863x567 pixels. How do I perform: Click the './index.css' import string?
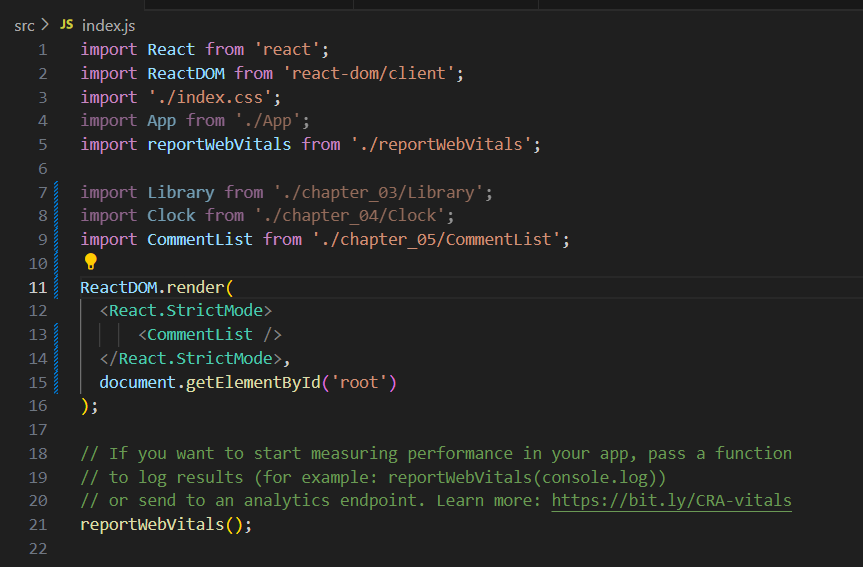pyautogui.click(x=210, y=97)
